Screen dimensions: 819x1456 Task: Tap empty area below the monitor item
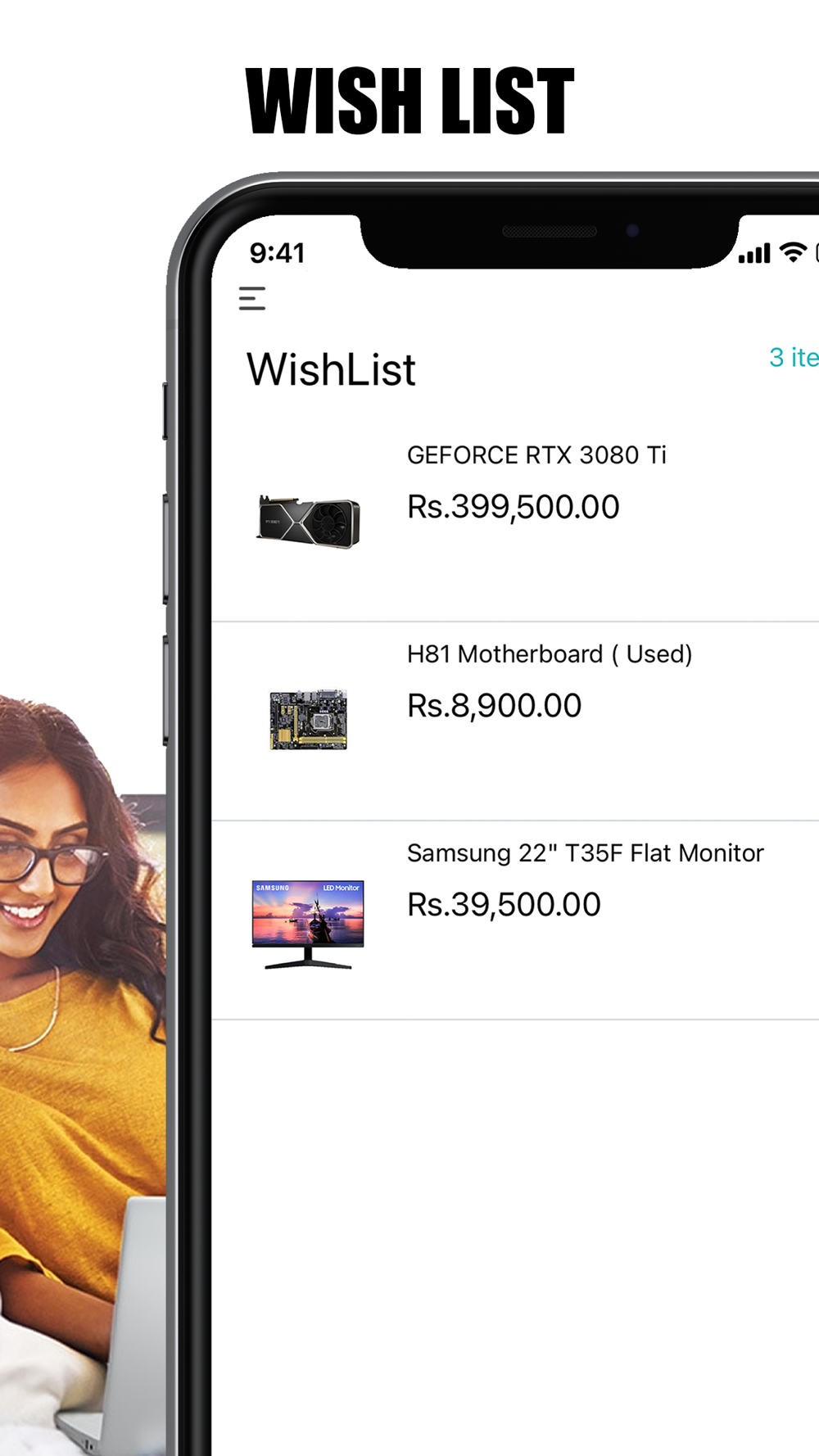coord(515,1237)
